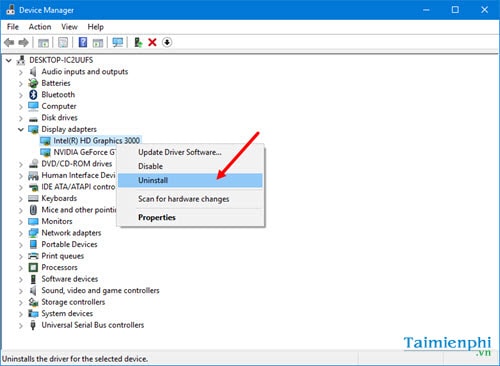500x366 pixels.
Task: Select the Portable Devices row
Action: pyautogui.click(x=69, y=244)
